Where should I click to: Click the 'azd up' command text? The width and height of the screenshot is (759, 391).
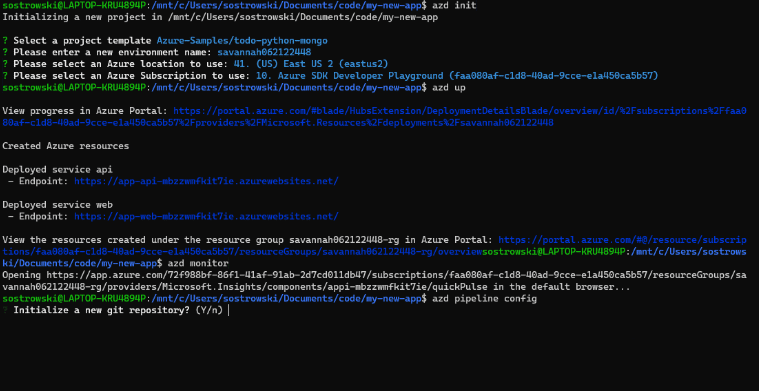pos(449,88)
